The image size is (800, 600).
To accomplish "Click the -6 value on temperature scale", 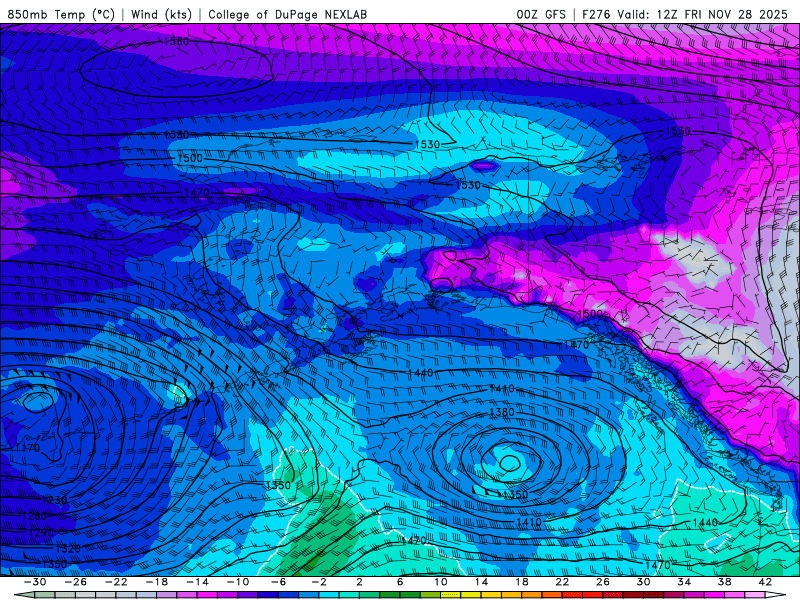I will (x=278, y=582).
